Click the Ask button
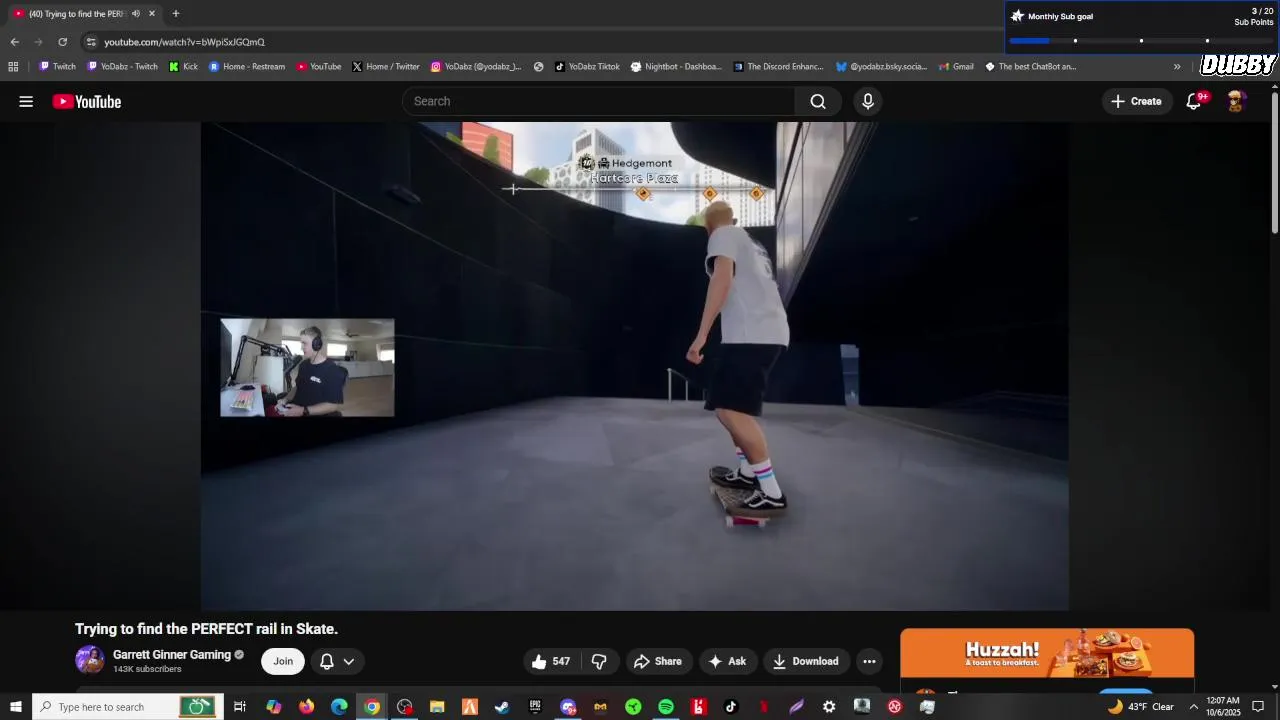The height and width of the screenshot is (720, 1280). point(727,661)
